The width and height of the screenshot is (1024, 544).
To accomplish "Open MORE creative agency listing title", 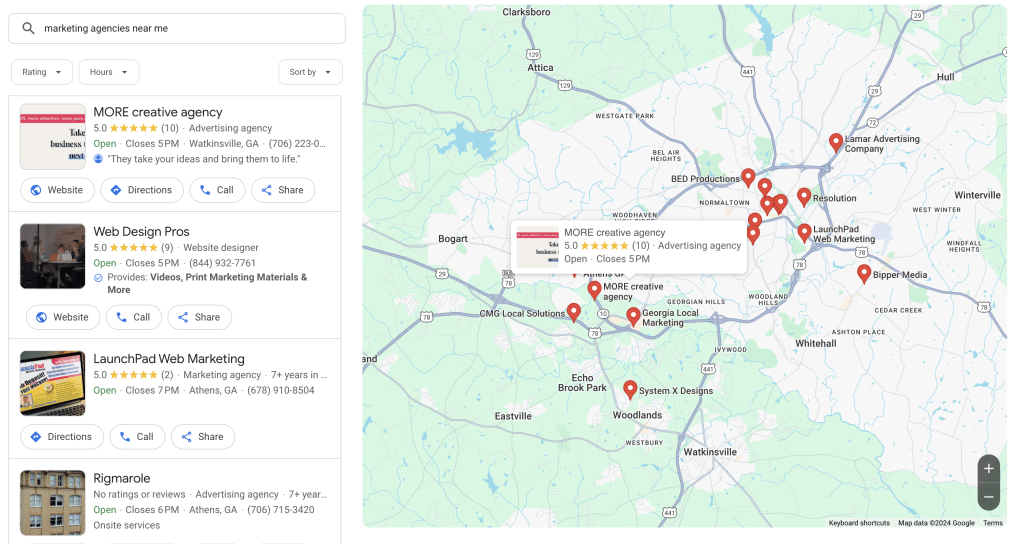I will pos(158,112).
